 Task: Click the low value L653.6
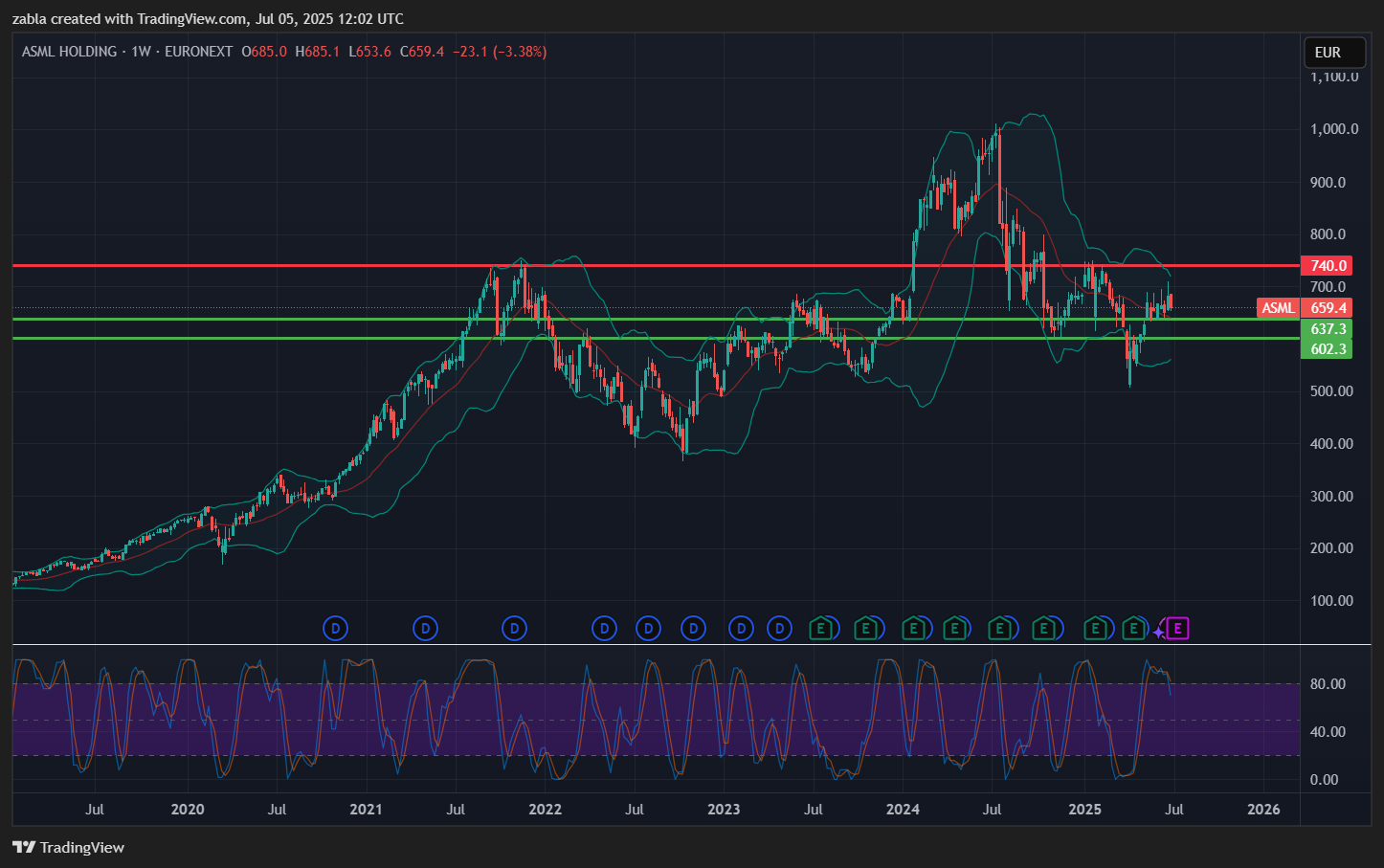pyautogui.click(x=370, y=52)
